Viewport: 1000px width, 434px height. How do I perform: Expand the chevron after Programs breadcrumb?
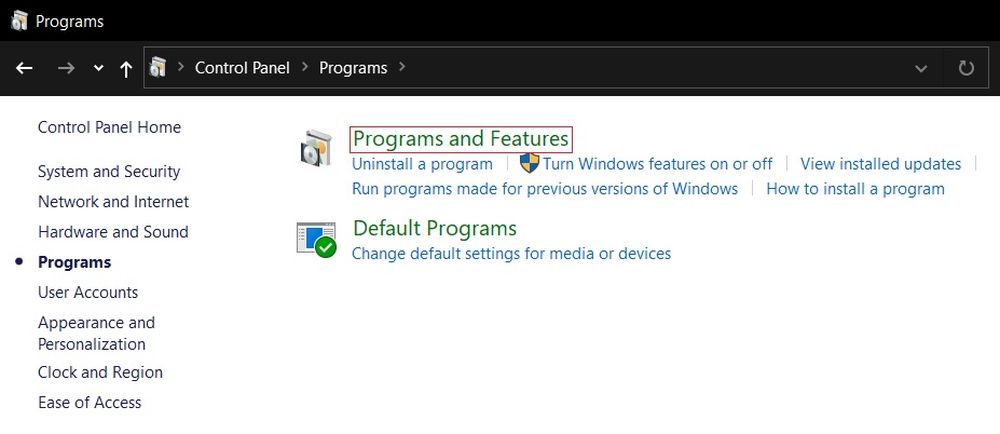pos(402,66)
